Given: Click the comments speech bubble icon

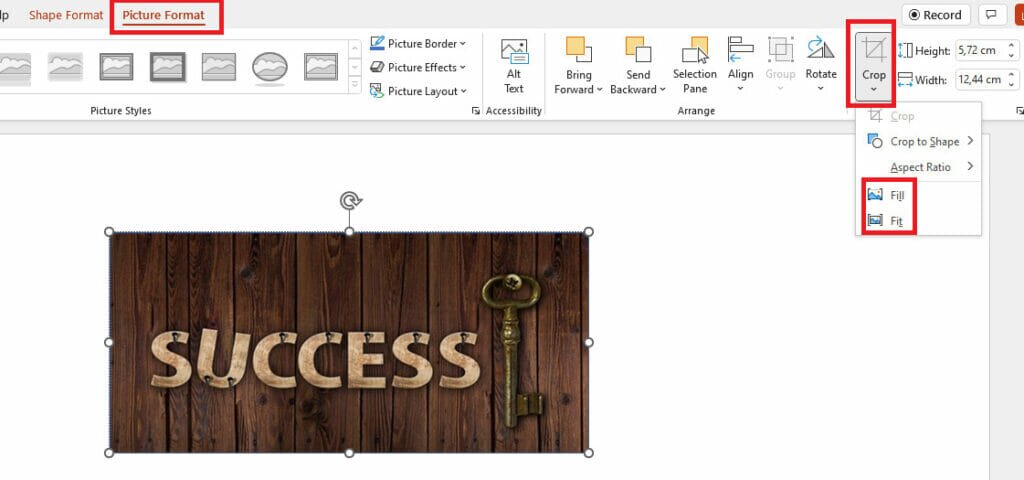Looking at the screenshot, I should tap(991, 15).
